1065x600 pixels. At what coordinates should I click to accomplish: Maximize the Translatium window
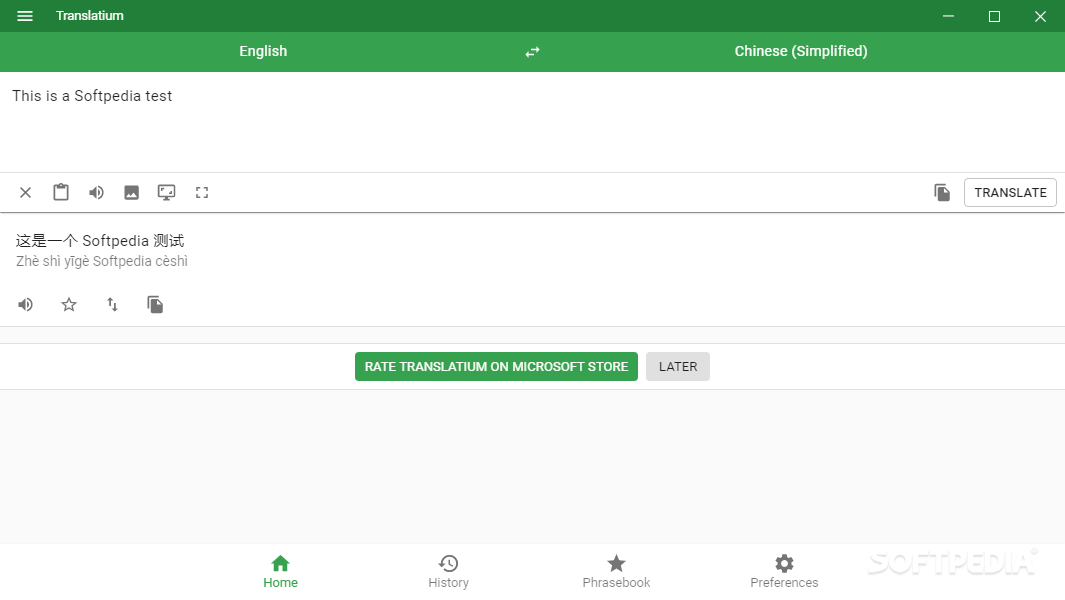tap(994, 16)
